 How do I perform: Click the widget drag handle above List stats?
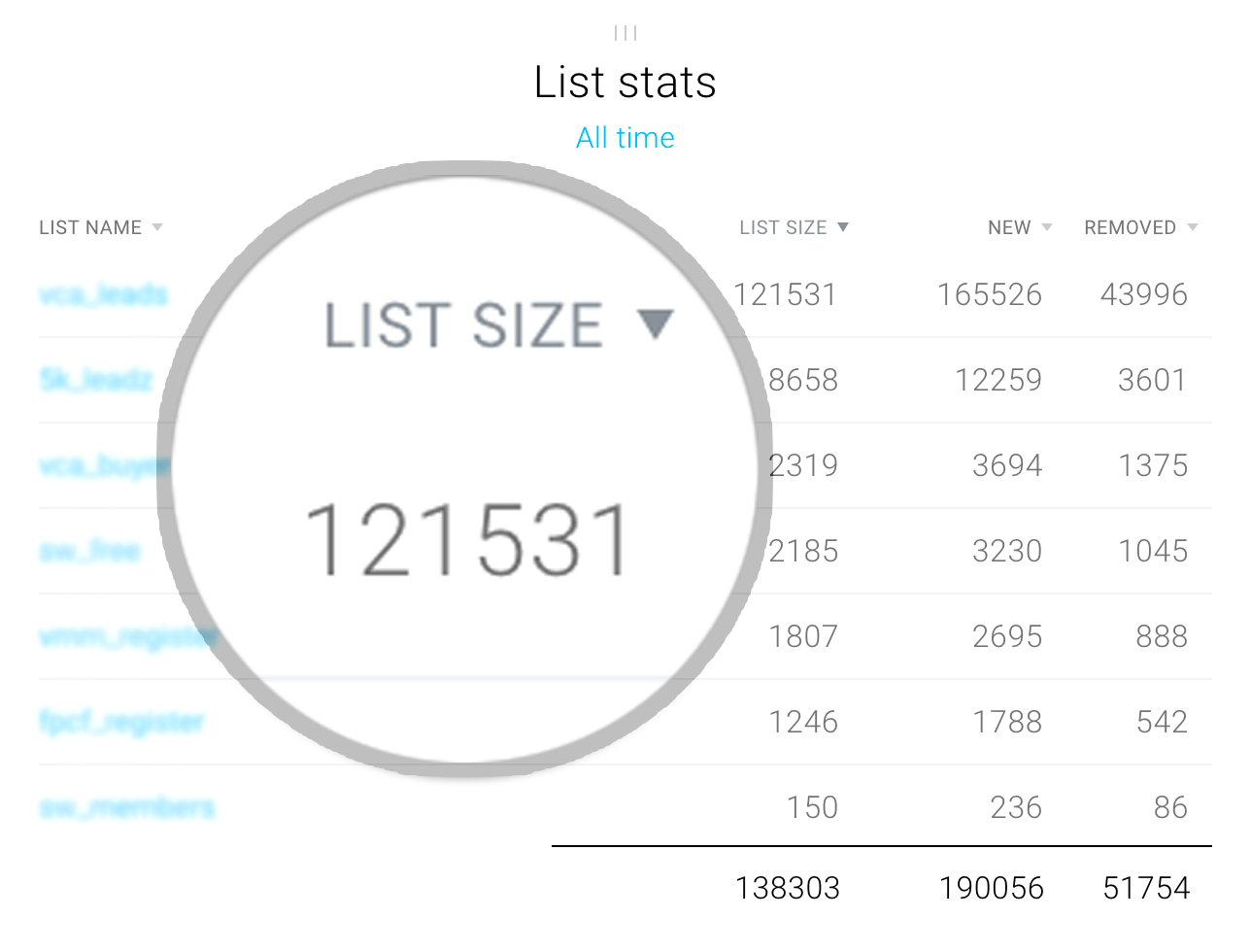(x=625, y=32)
